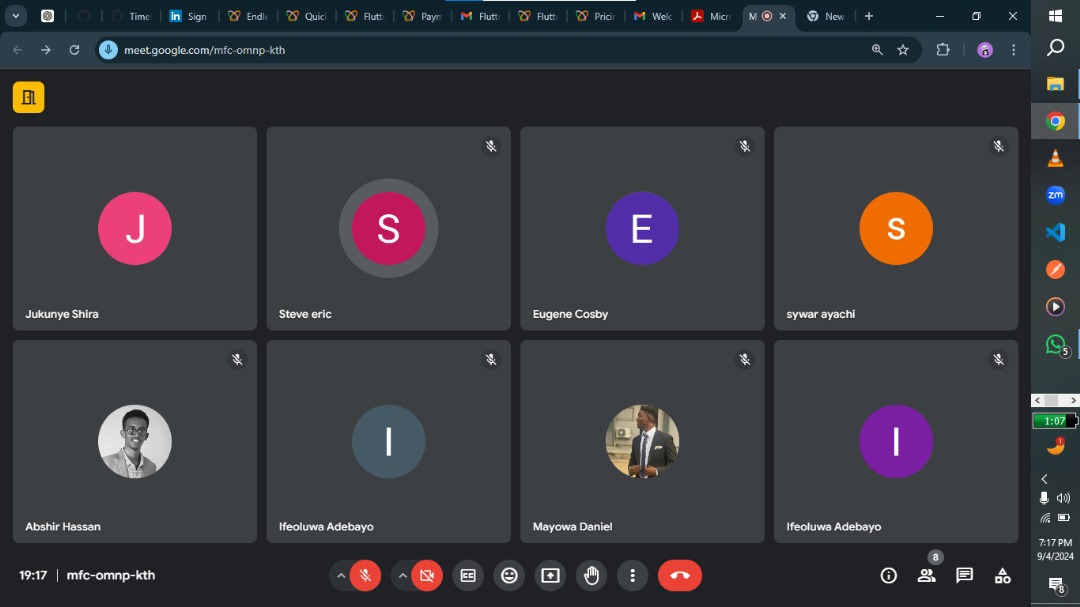This screenshot has width=1080, height=607.
Task: Send an emoji reaction
Action: [509, 575]
